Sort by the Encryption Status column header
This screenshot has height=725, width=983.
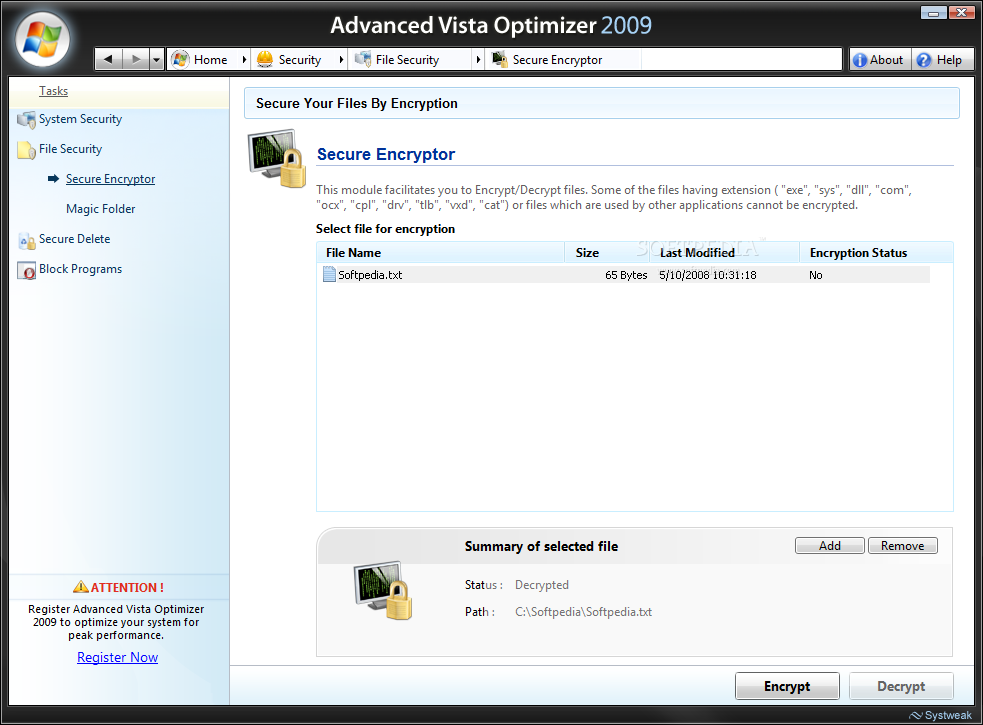pos(876,253)
